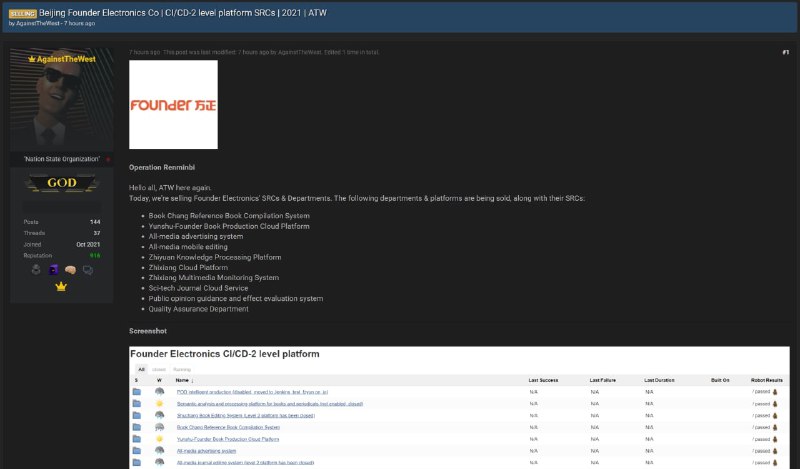This screenshot has width=800, height=469.
Task: Open the AgainstTheWest avatar image
Action: 62,100
